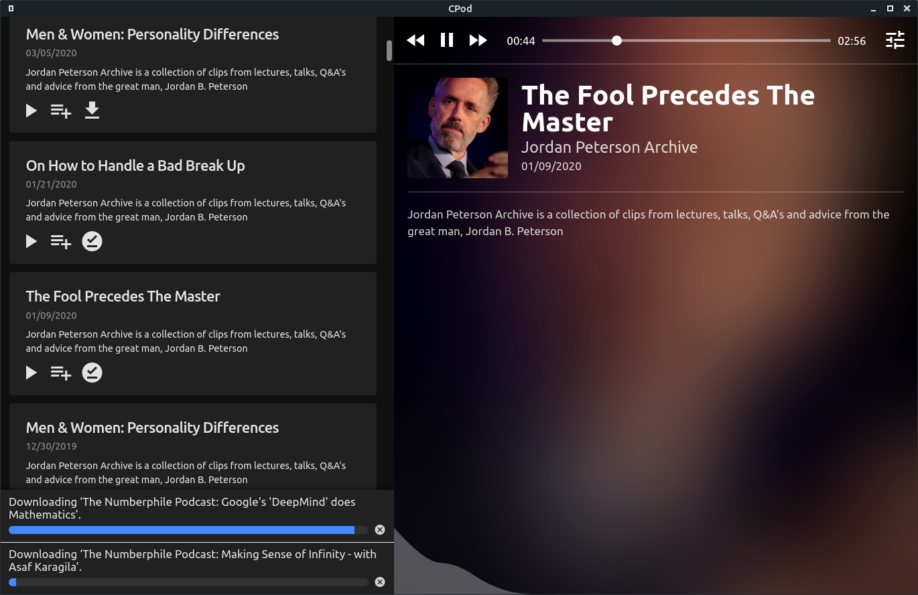Cancel the Making Sense of Infinity download
This screenshot has height=595, width=918.
pos(380,582)
